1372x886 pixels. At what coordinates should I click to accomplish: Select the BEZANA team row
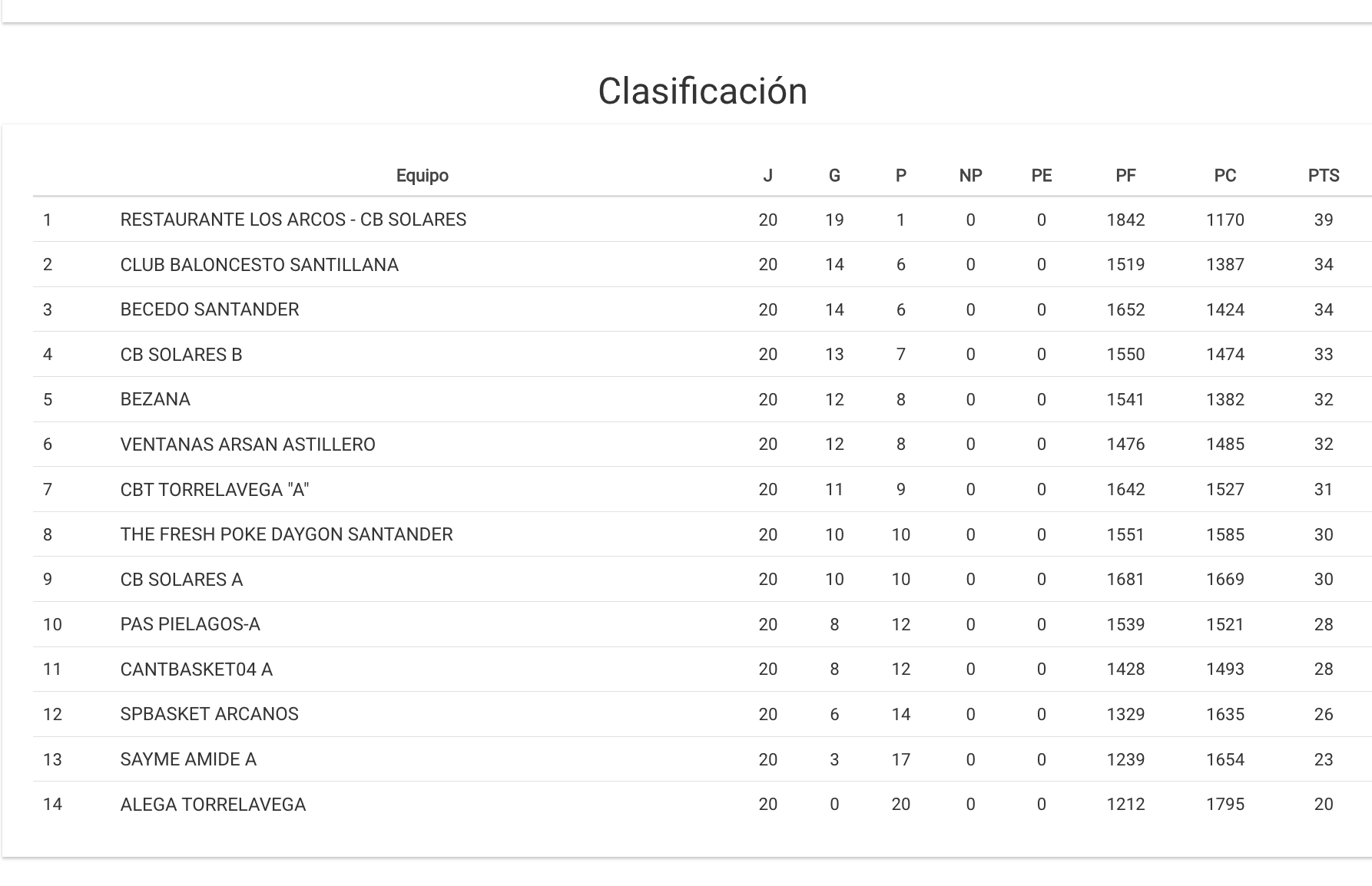tap(155, 399)
